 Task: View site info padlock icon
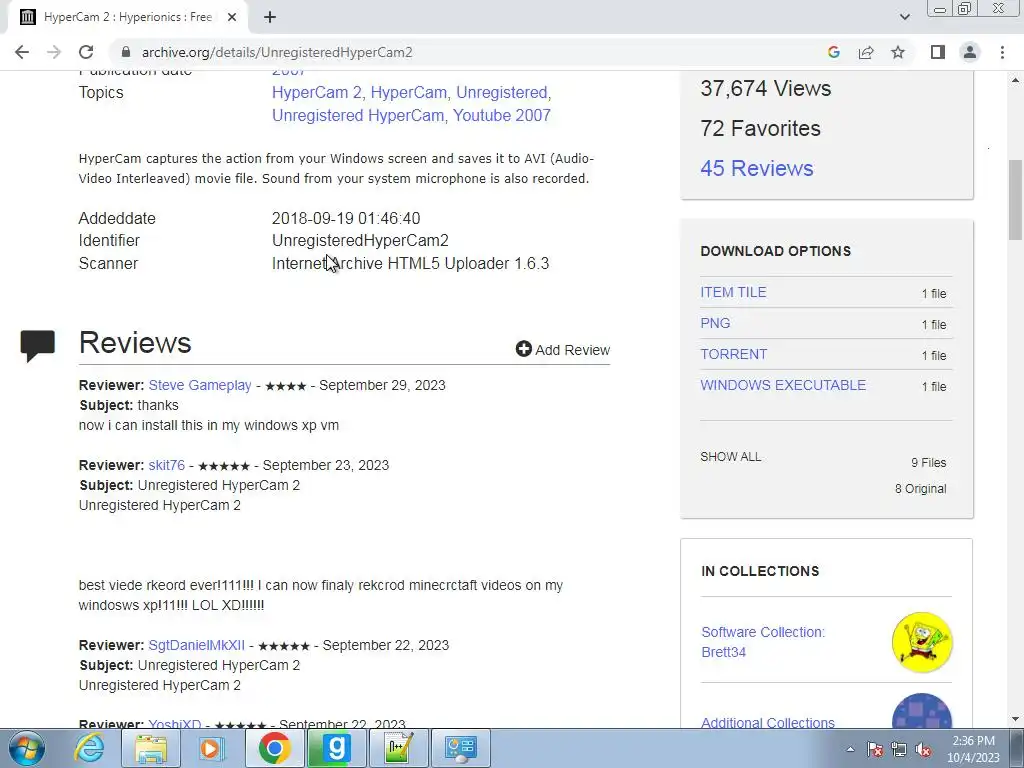[126, 52]
